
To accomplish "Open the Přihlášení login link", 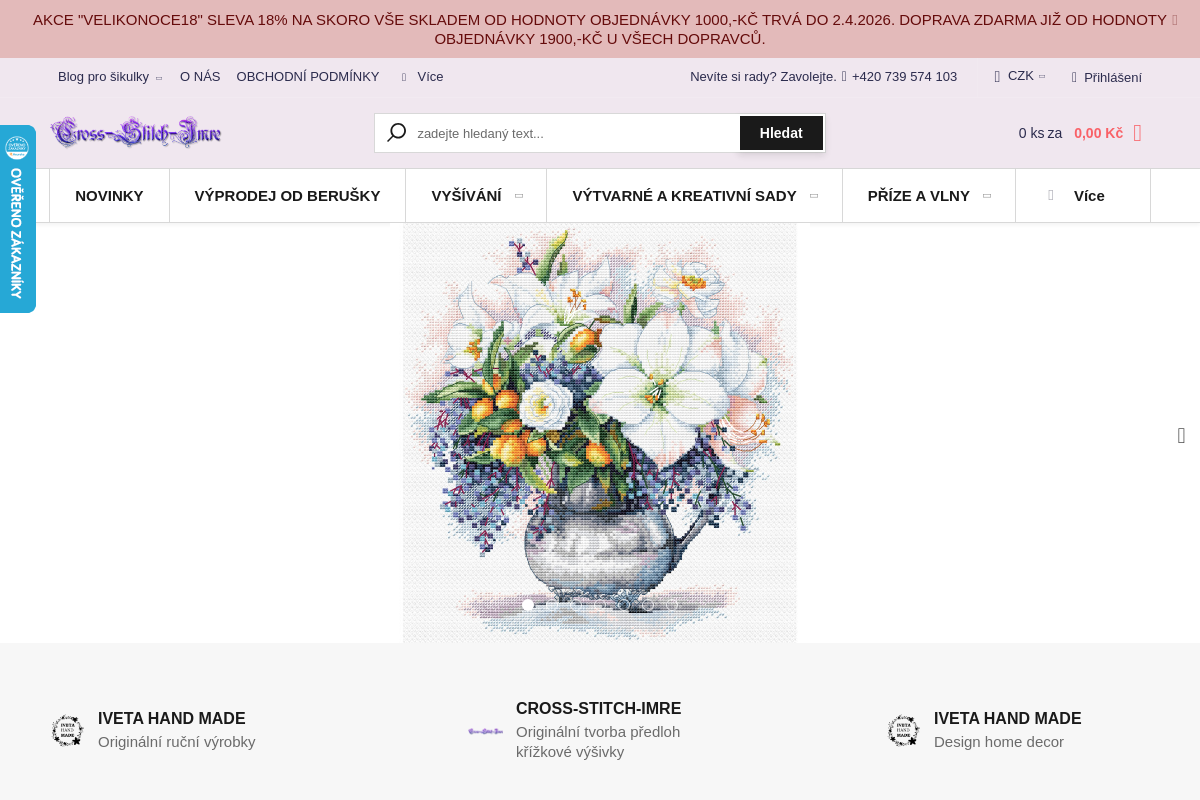I will click(x=1106, y=77).
